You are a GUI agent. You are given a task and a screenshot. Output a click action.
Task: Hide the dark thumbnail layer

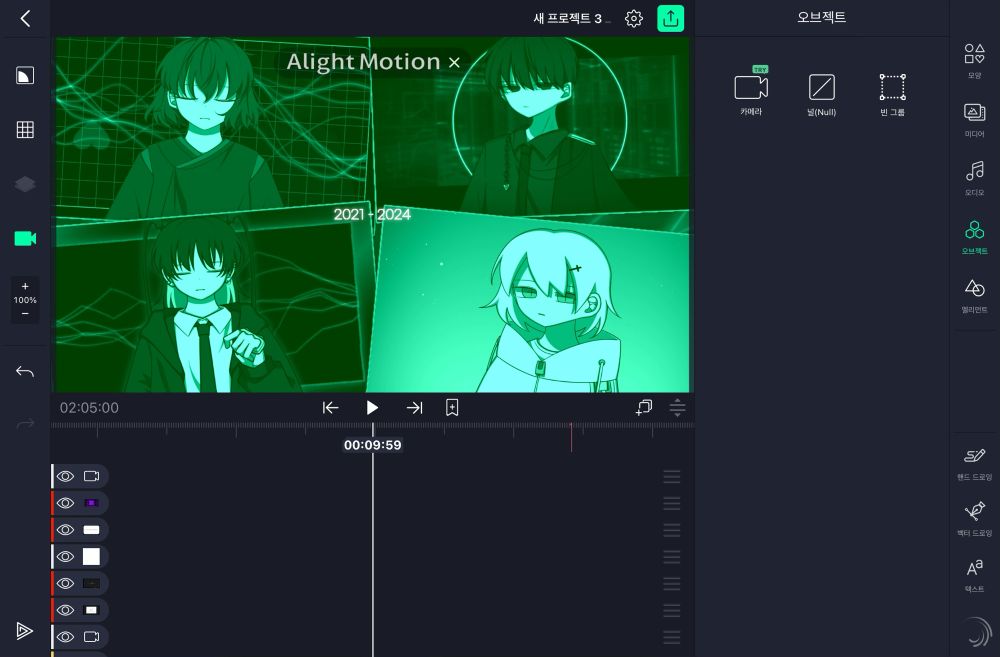(65, 584)
